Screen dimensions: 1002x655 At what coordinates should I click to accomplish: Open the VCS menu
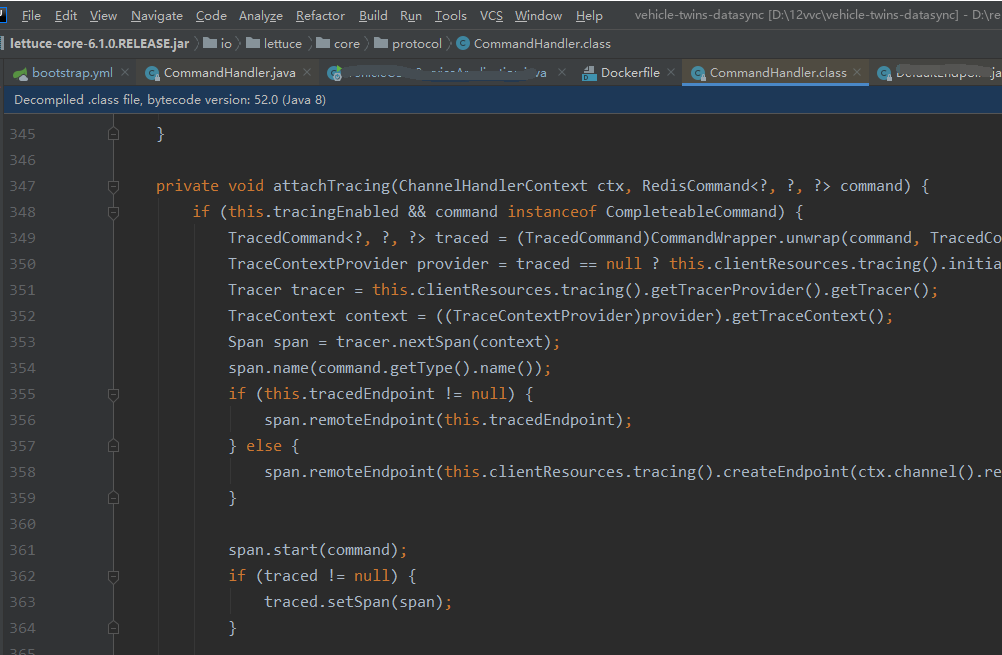pos(491,15)
